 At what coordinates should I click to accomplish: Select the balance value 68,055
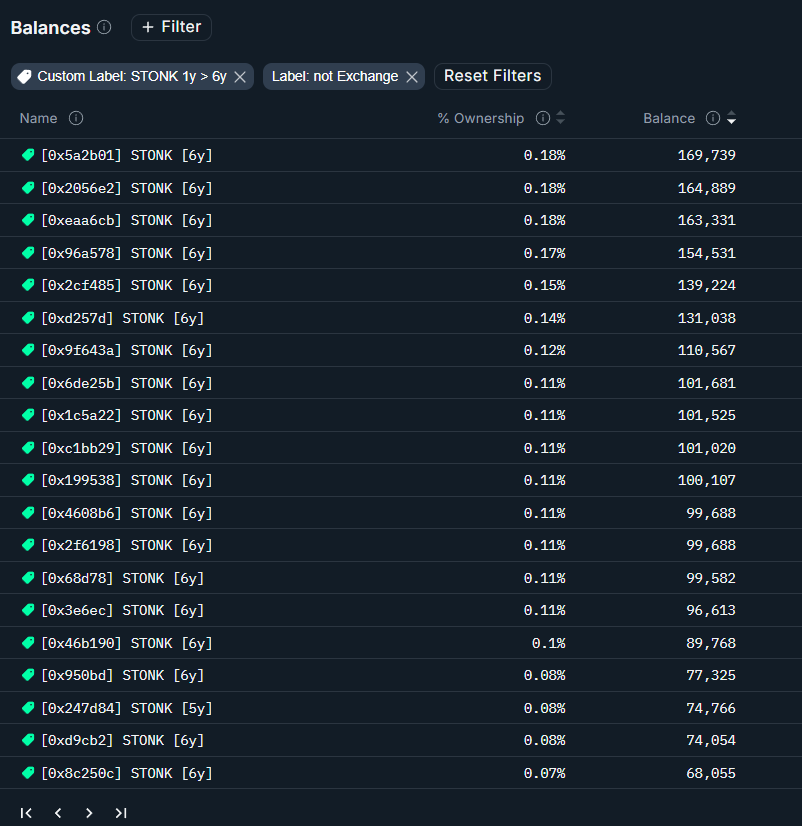[711, 773]
